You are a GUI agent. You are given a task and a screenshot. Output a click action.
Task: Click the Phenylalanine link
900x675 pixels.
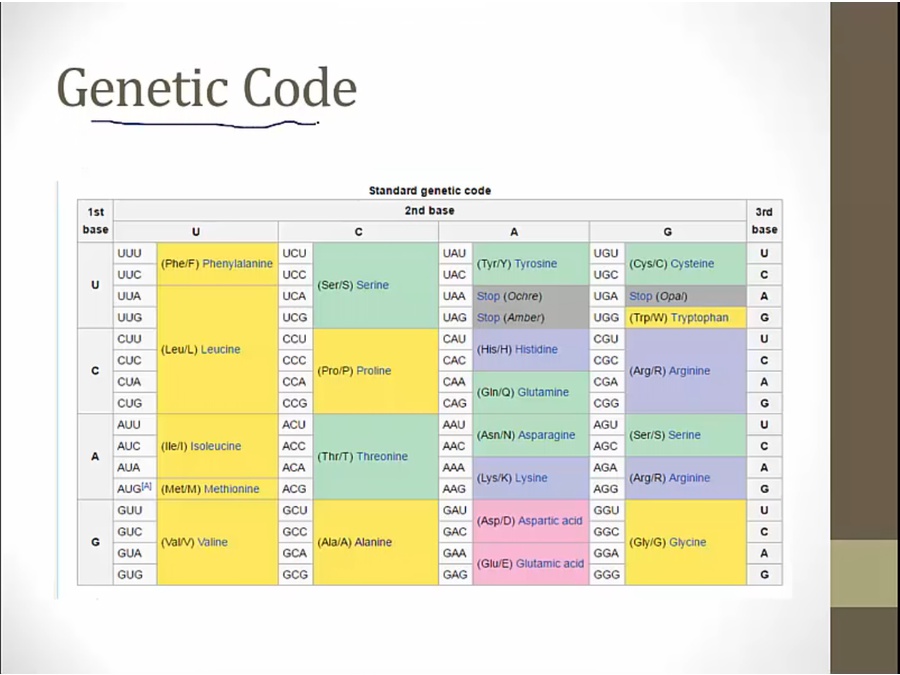(x=237, y=264)
